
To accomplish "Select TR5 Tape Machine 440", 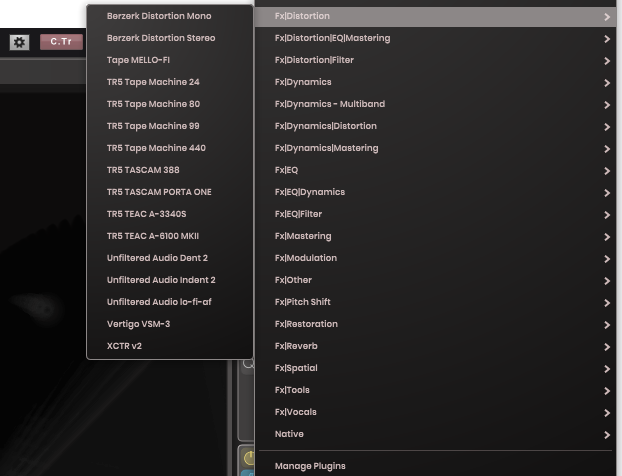I will 170,148.
